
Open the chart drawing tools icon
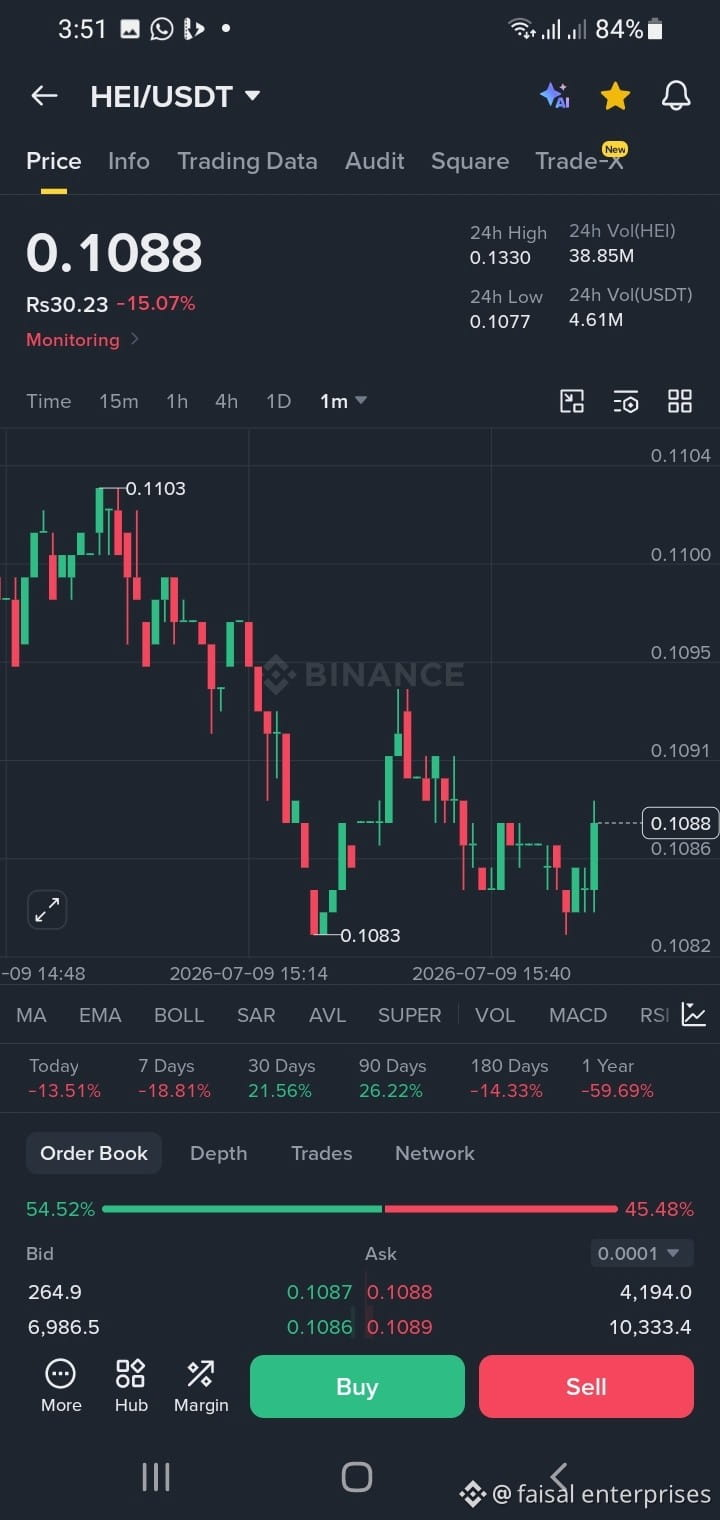tap(572, 401)
